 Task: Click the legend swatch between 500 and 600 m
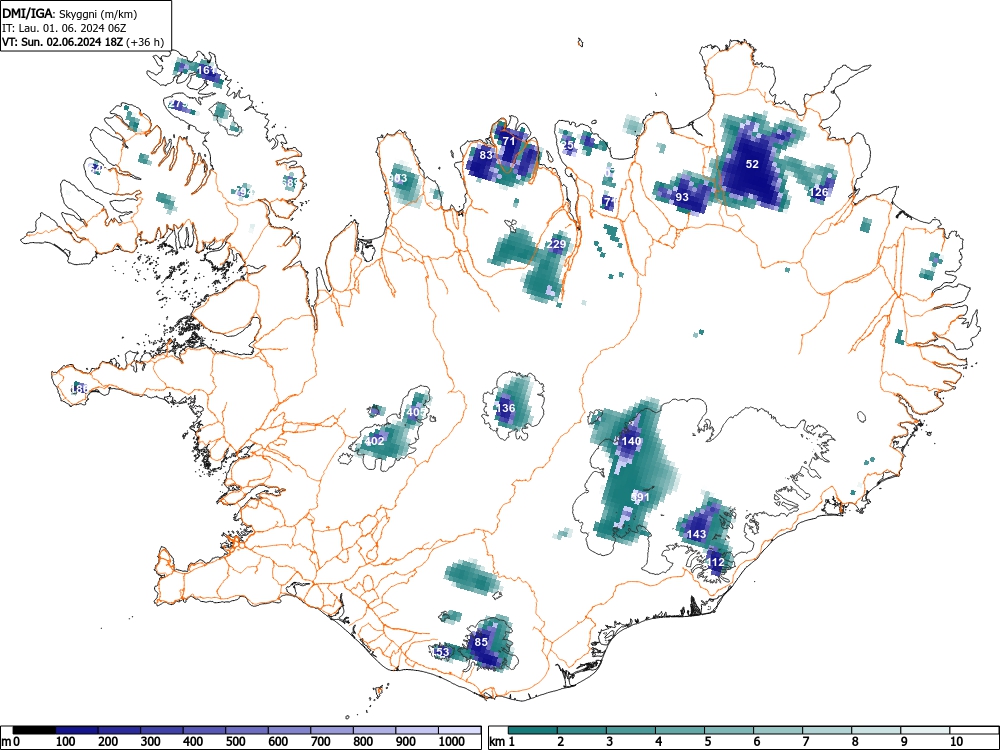(x=247, y=730)
